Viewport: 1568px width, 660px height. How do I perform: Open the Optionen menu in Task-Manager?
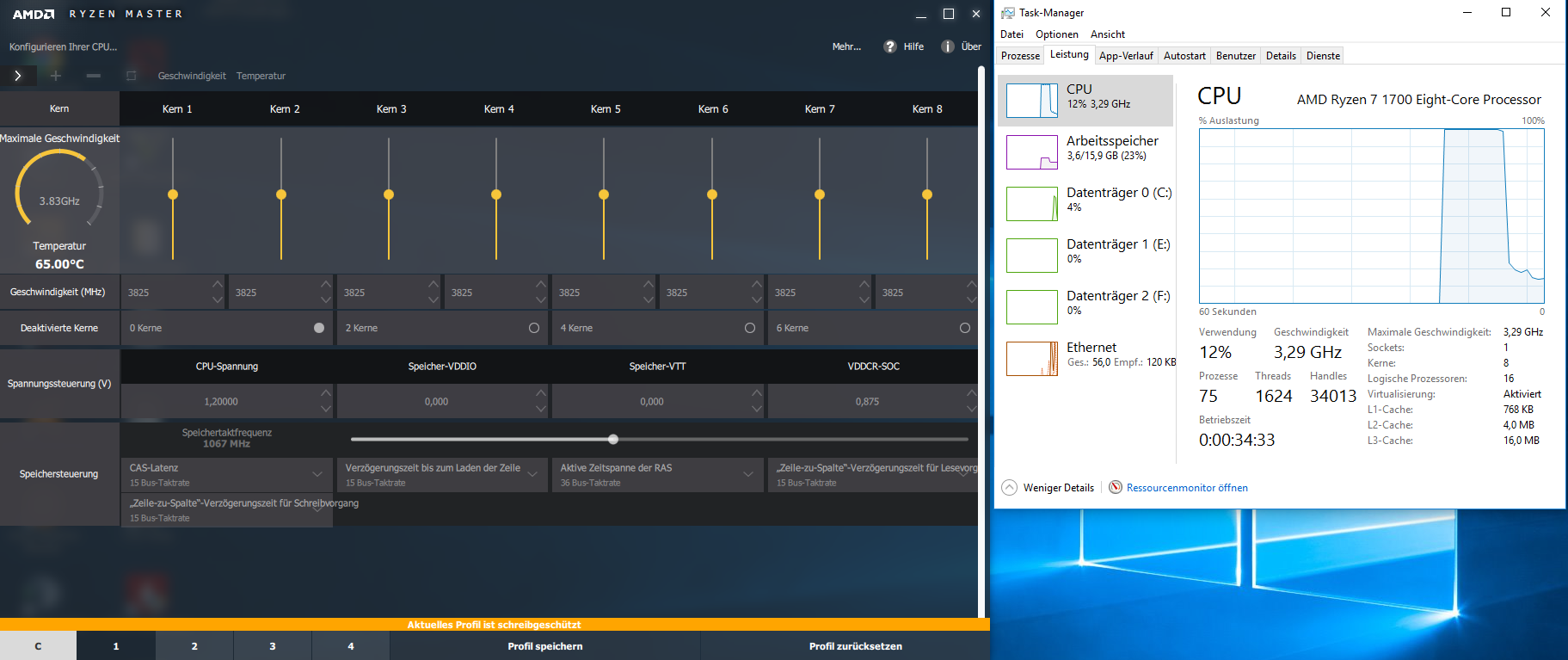[1056, 34]
